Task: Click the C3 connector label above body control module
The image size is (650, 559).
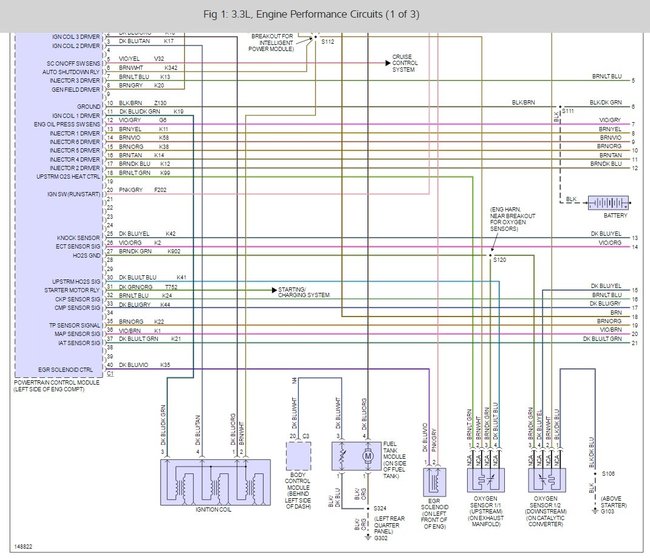Action: (x=306, y=436)
